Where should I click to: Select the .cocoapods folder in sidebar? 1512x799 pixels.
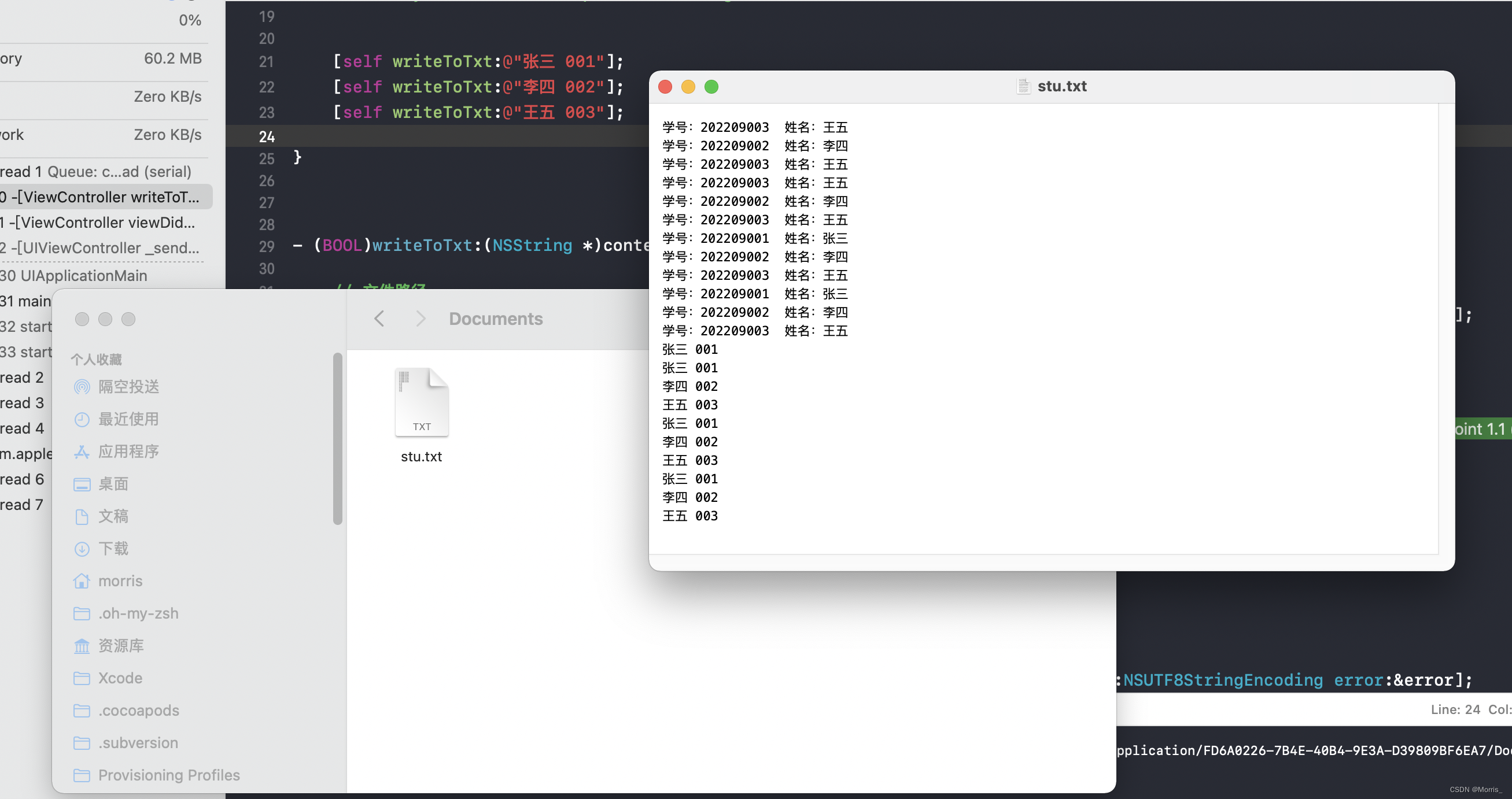[138, 711]
